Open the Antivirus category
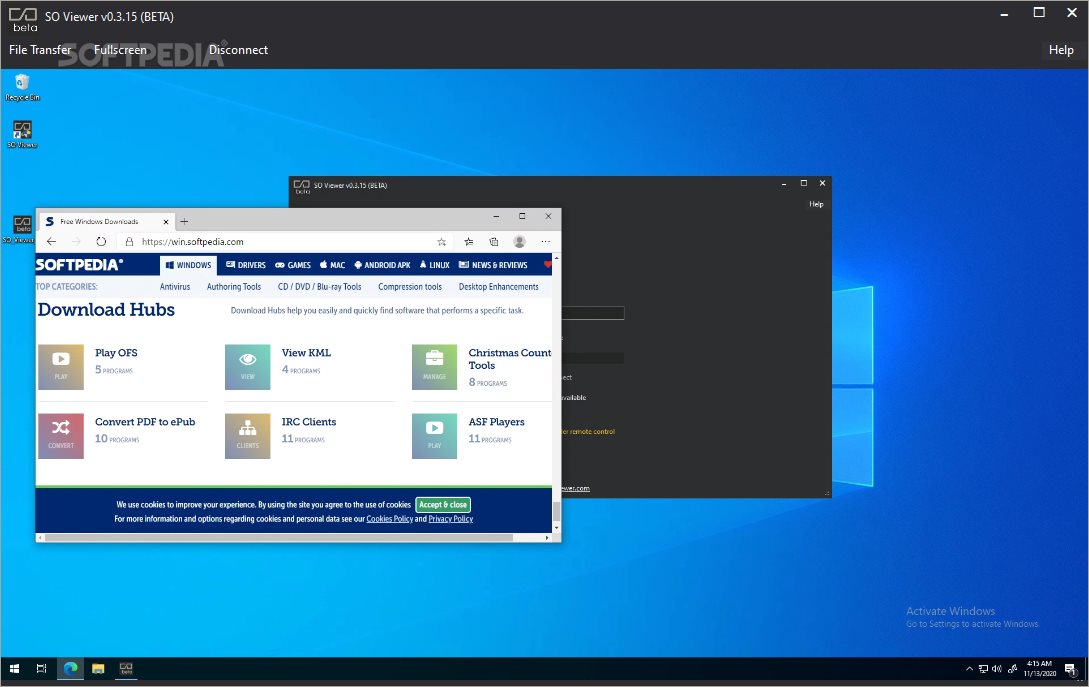 (175, 286)
